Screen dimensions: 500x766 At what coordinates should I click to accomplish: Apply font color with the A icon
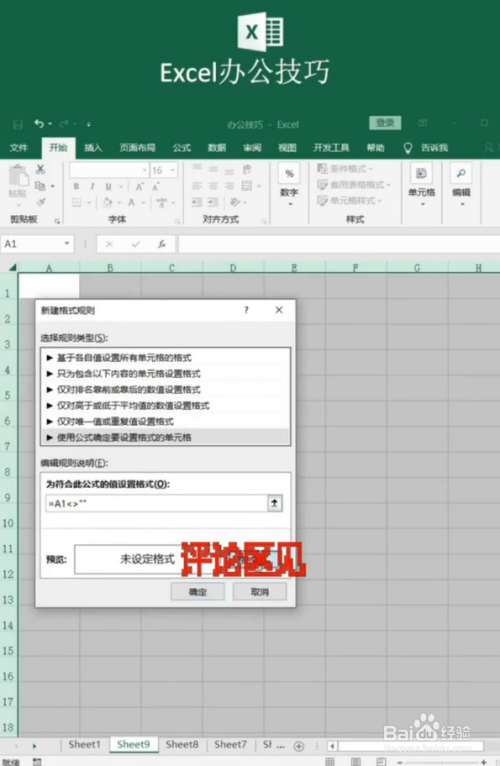pyautogui.click(x=131, y=202)
